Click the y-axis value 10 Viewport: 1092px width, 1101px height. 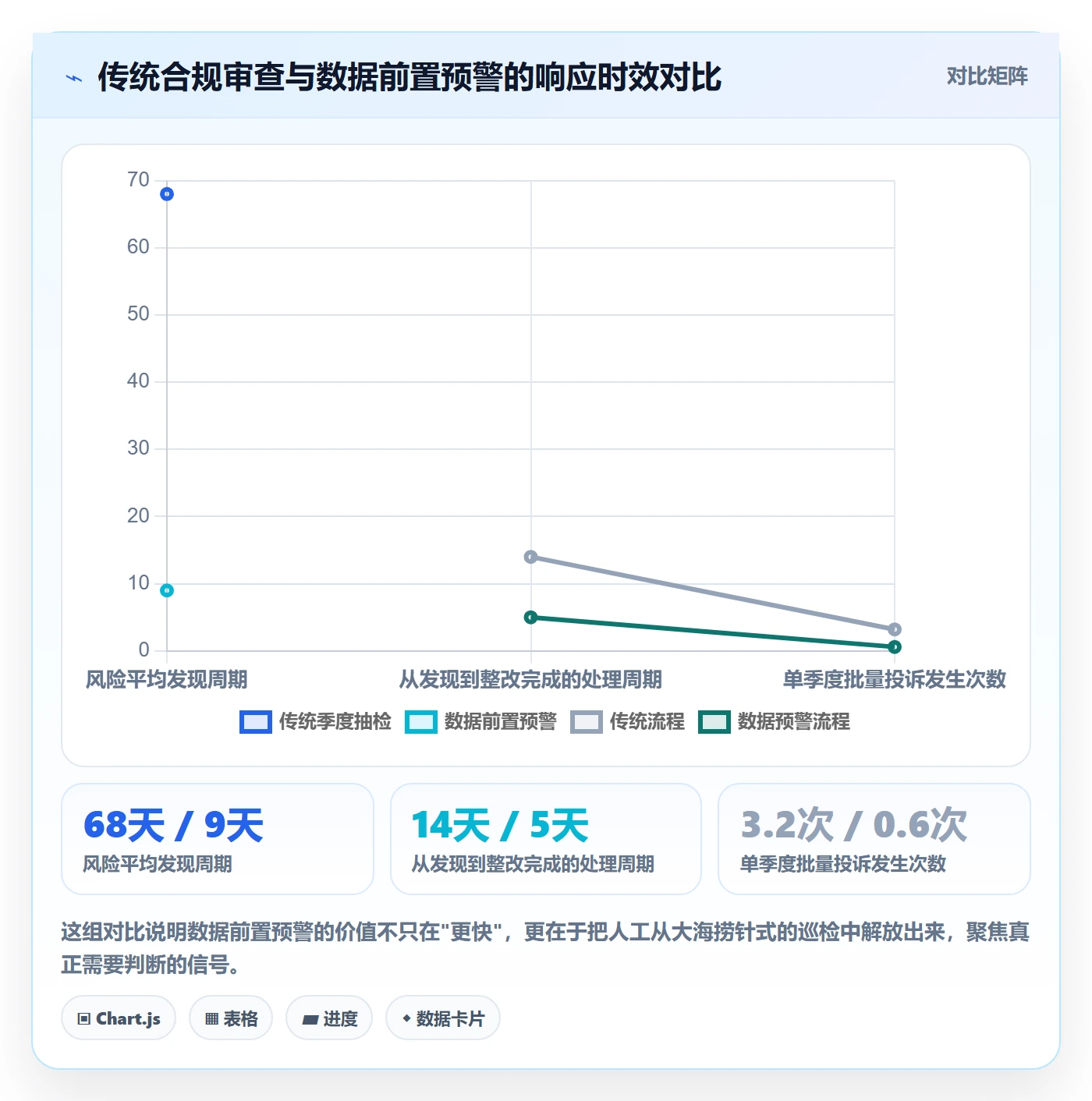click(x=138, y=583)
